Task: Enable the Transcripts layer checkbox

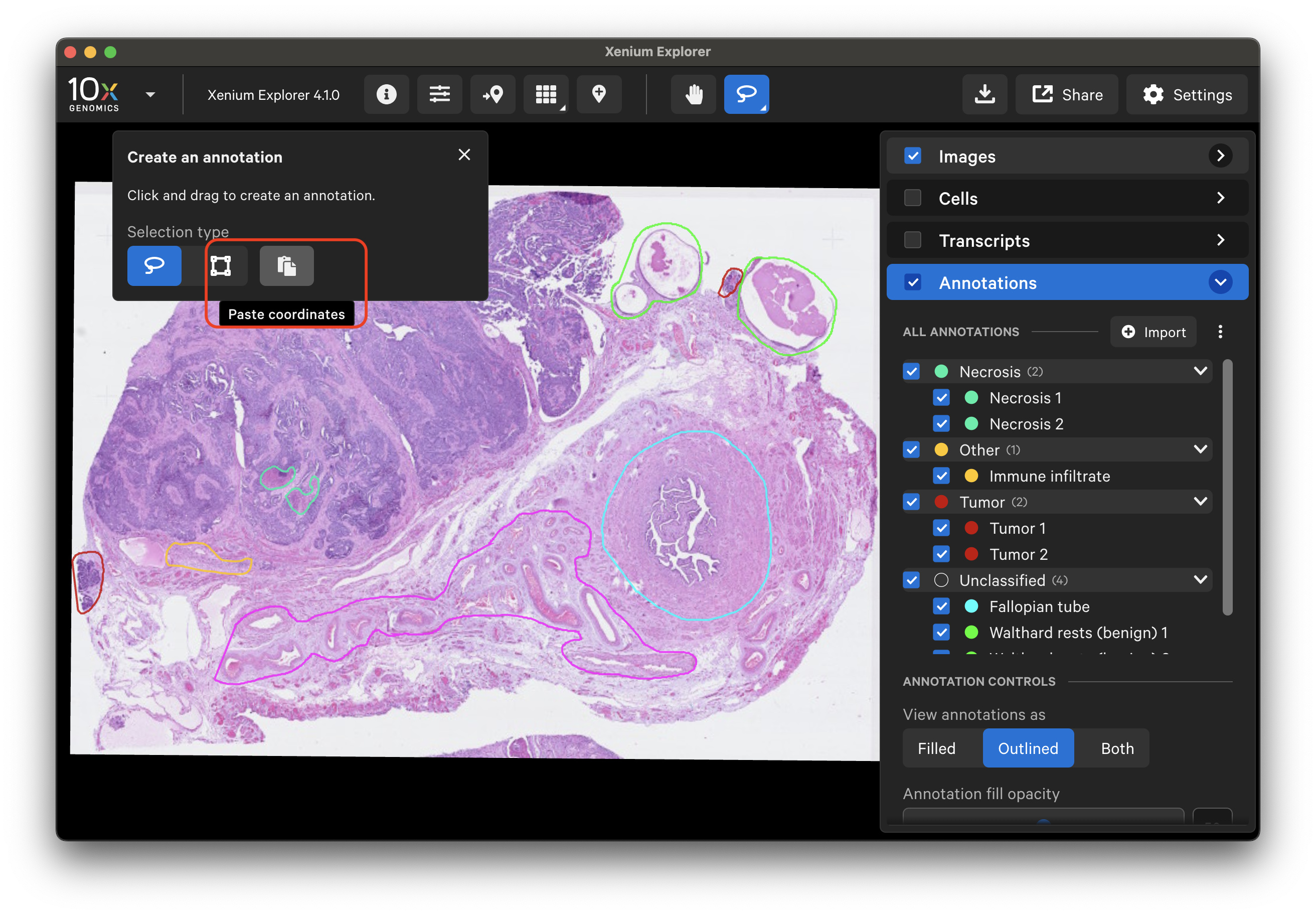Action: [x=912, y=240]
